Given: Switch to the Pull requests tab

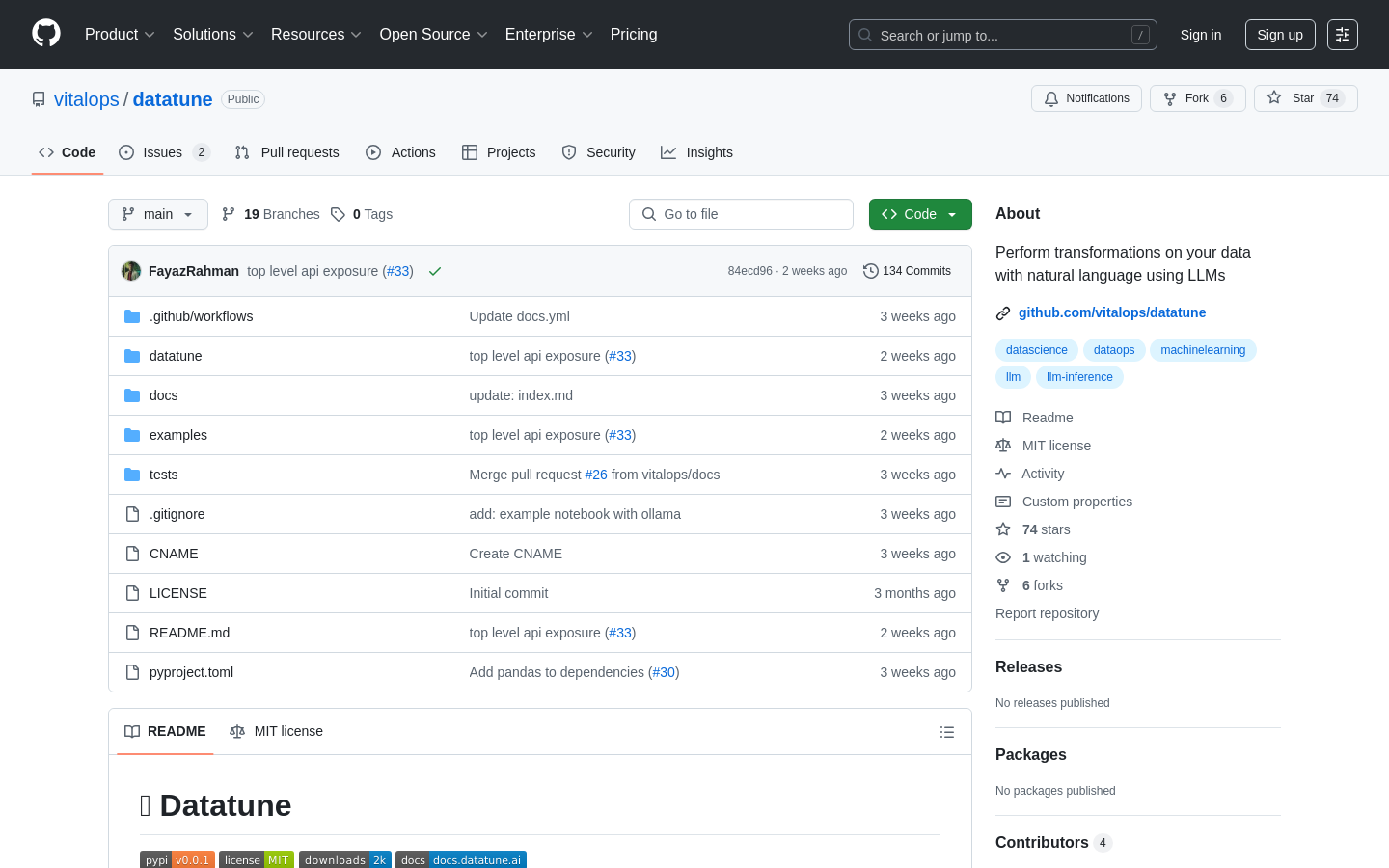Looking at the screenshot, I should [x=287, y=152].
